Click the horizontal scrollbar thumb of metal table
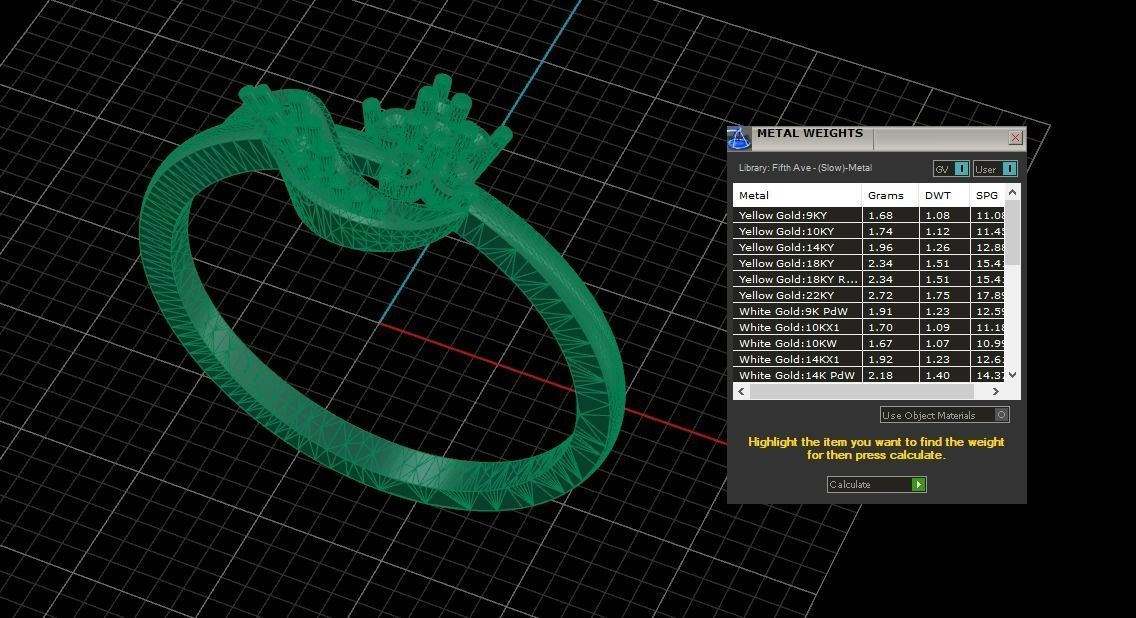The height and width of the screenshot is (618, 1136). 861,391
